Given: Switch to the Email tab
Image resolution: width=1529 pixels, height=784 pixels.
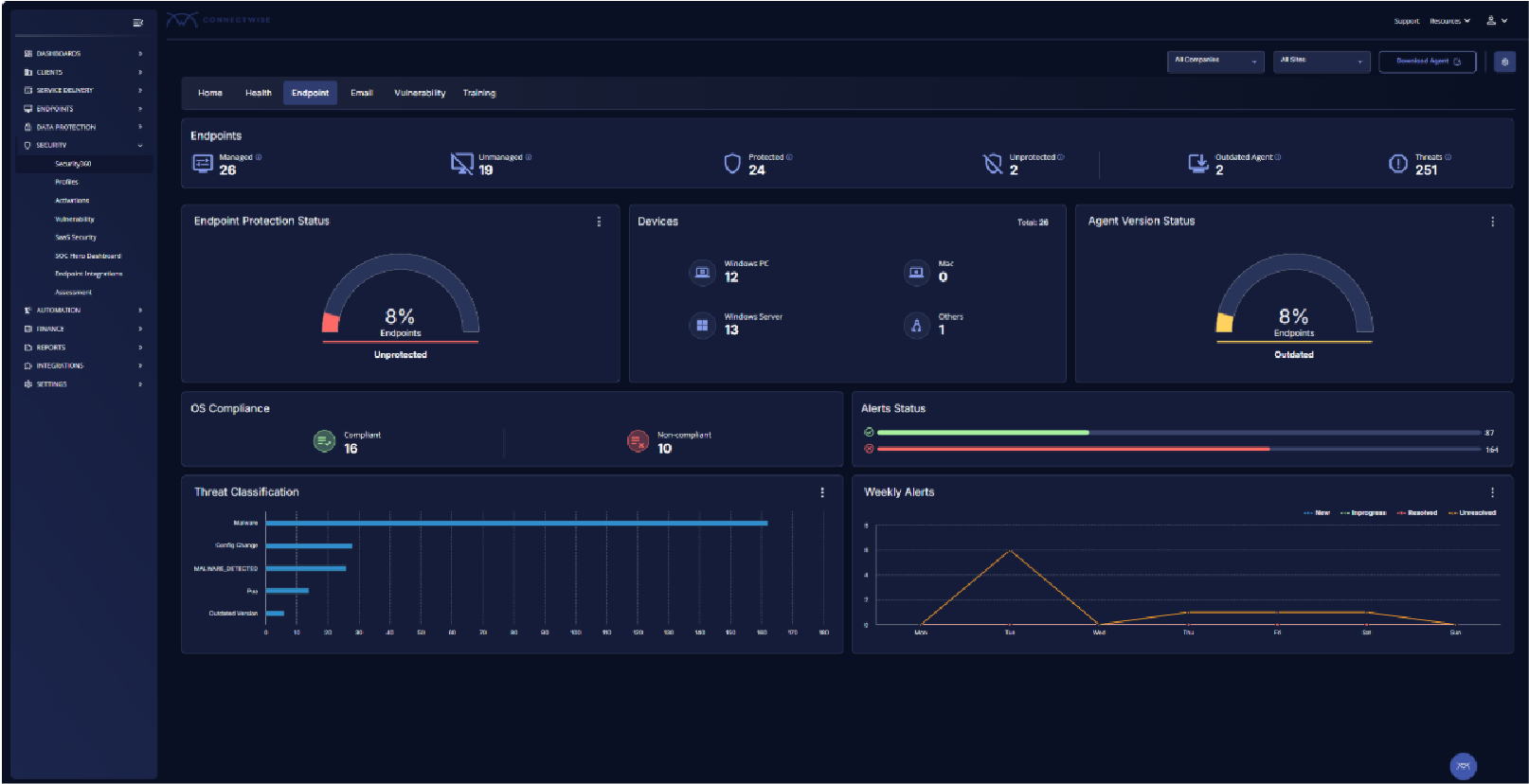Looking at the screenshot, I should click(361, 93).
